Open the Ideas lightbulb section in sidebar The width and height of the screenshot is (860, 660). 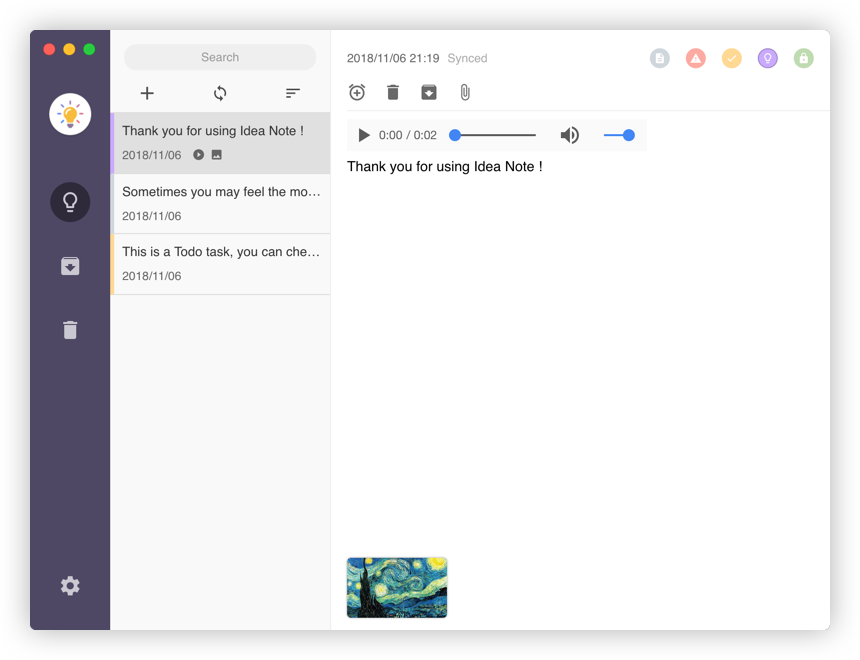70,202
